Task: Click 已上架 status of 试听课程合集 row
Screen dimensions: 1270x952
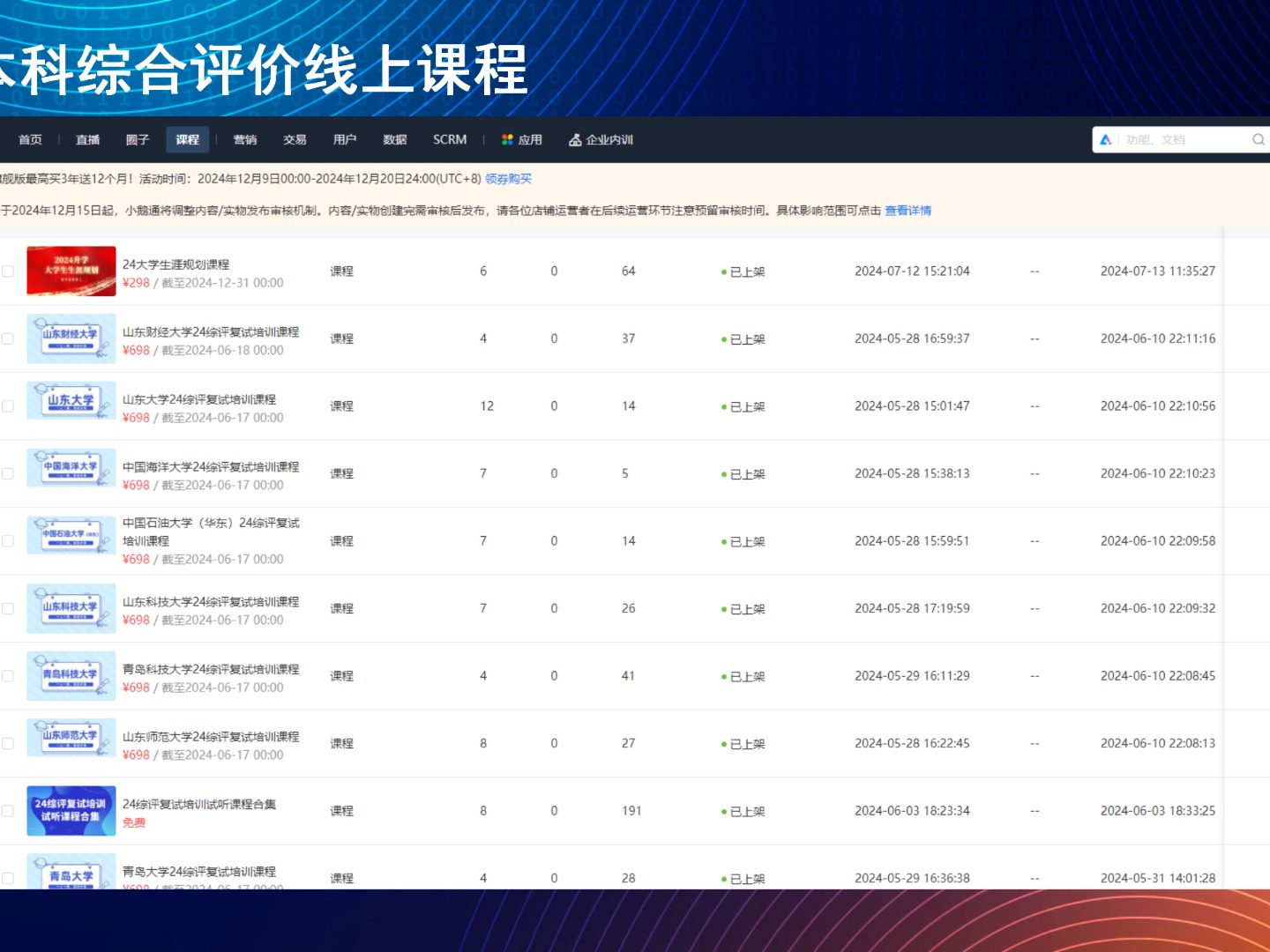Action: pos(743,811)
